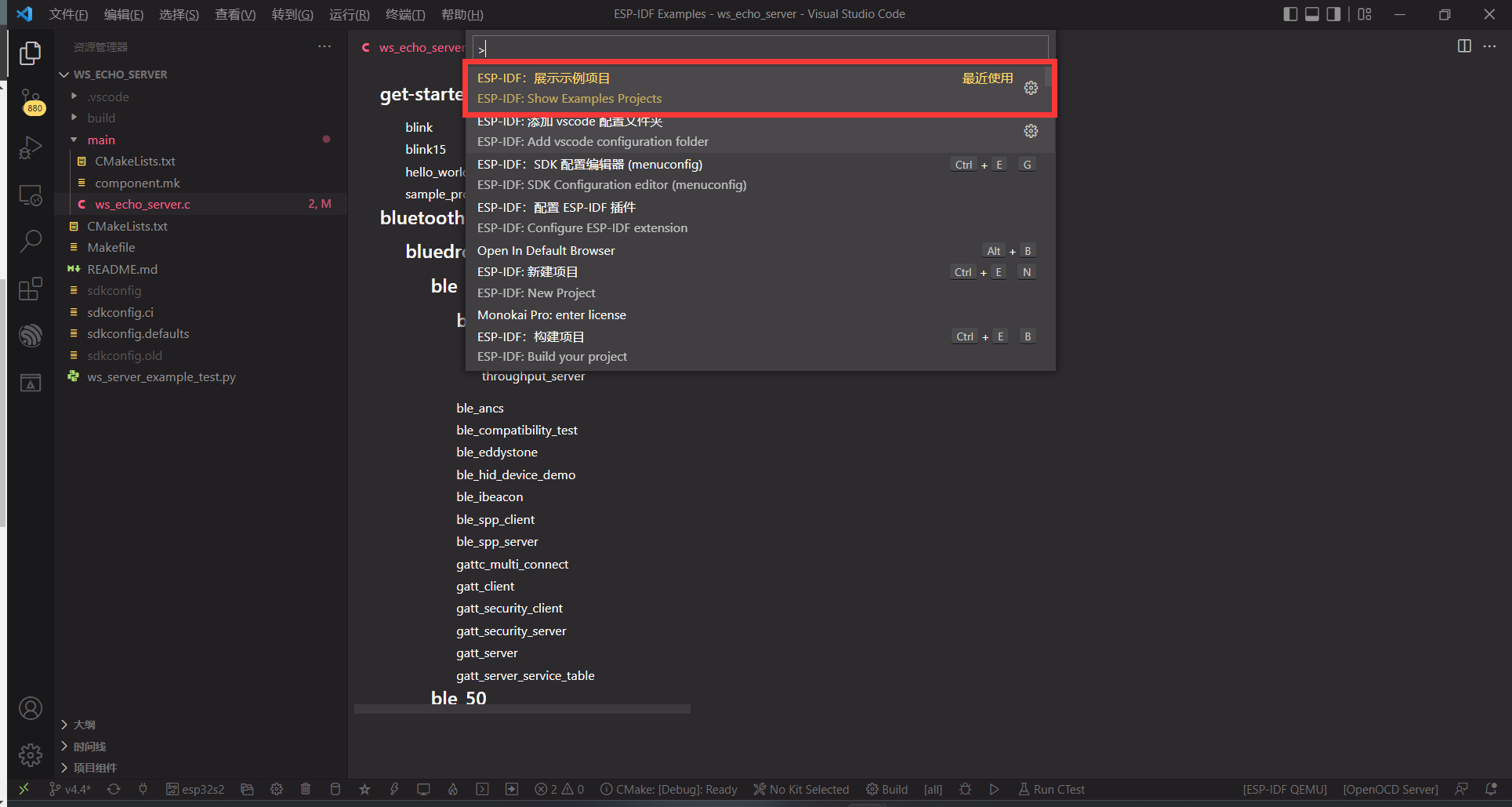Collapse the main folder in Explorer

102,140
